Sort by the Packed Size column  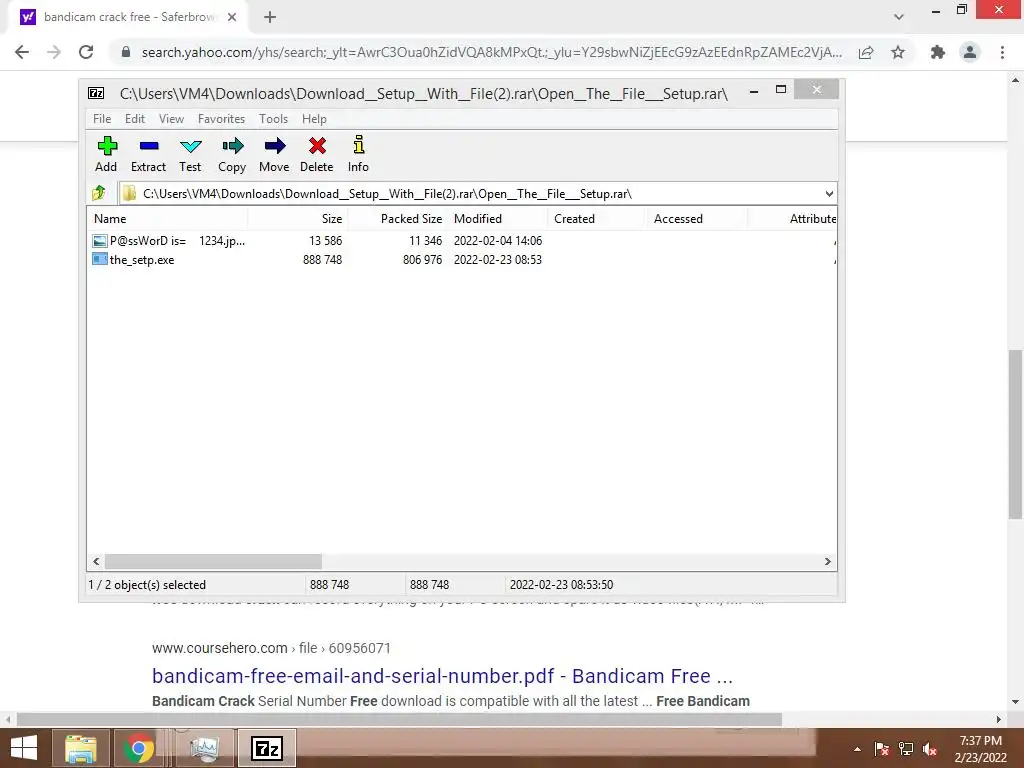[398, 219]
